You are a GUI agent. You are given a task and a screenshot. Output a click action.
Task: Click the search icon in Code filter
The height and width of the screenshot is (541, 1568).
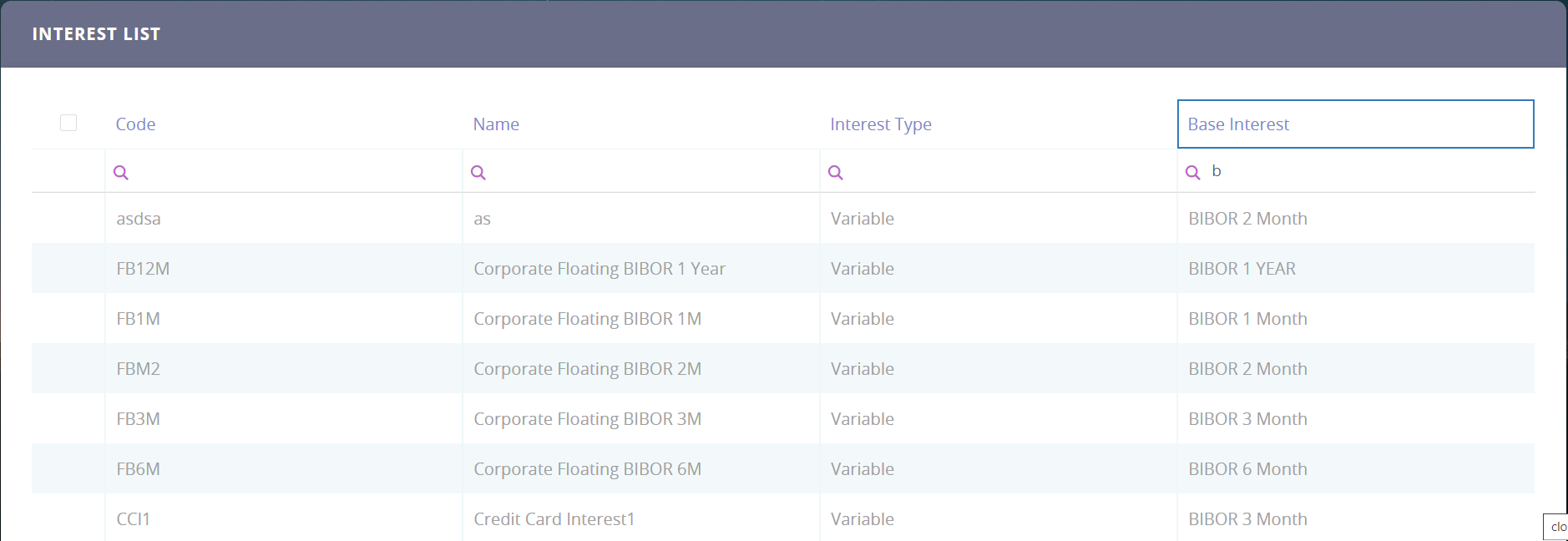click(121, 173)
